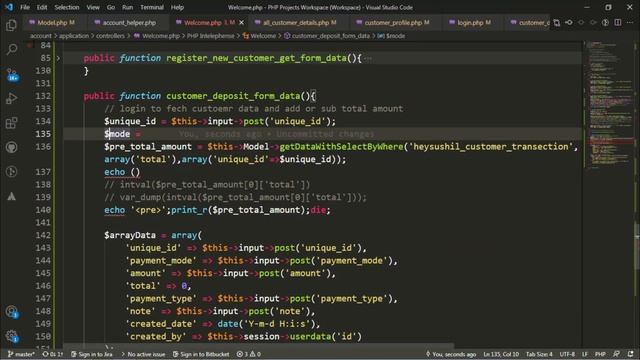Open the Atlassian triangle icon in activity bar
This screenshot has width=640, height=360.
[11, 196]
